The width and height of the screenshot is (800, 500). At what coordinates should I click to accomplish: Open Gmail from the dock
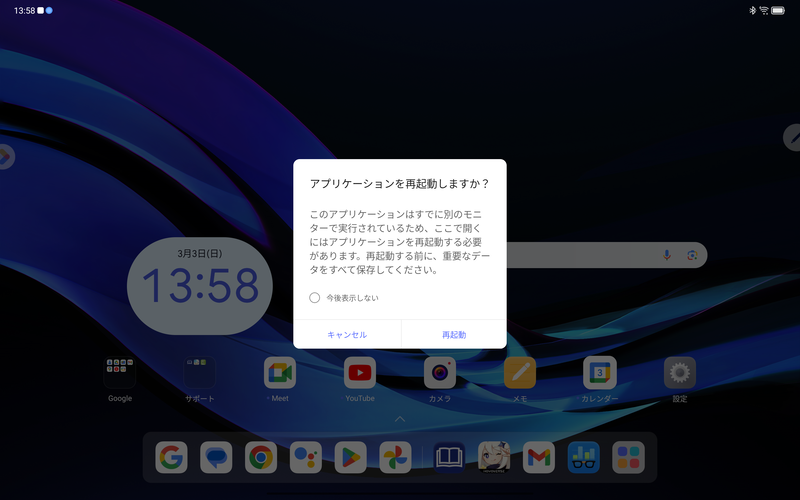click(x=539, y=457)
